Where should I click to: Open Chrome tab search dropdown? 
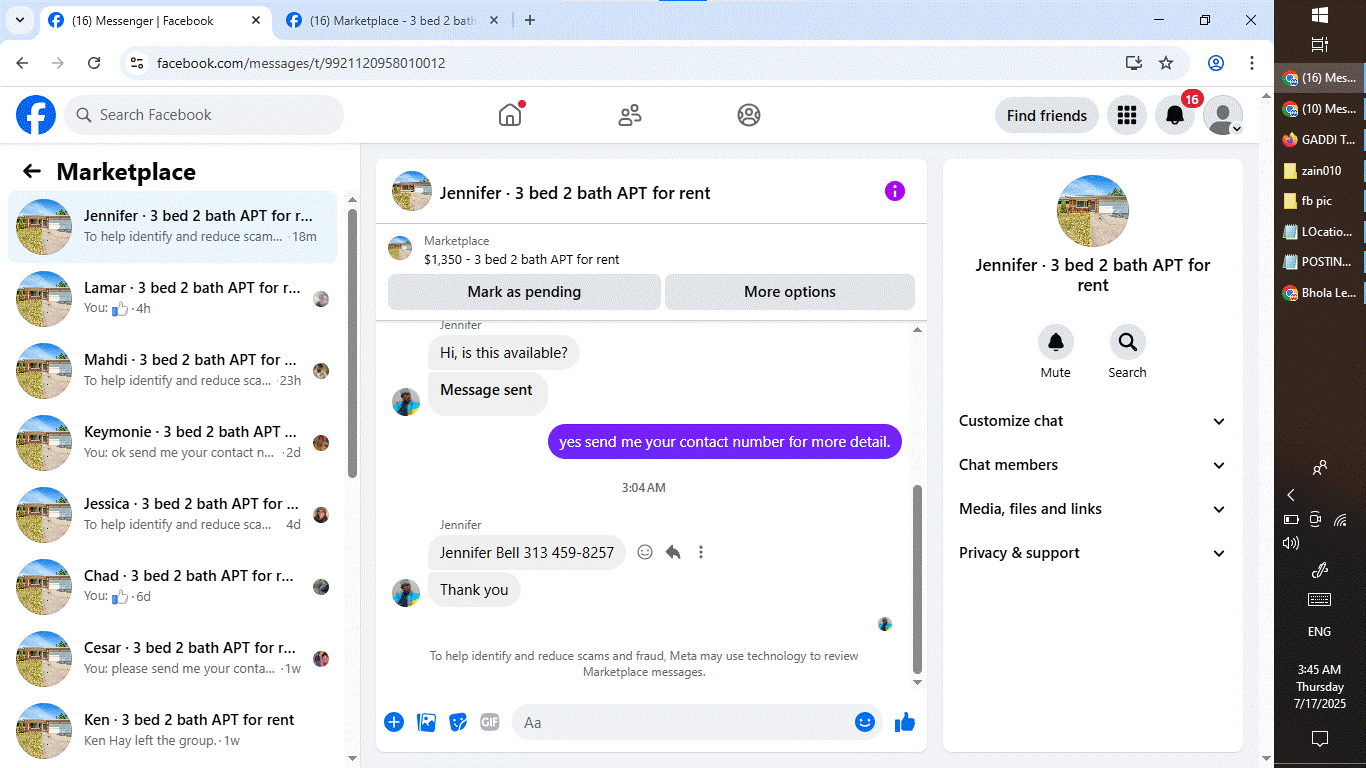click(x=19, y=20)
